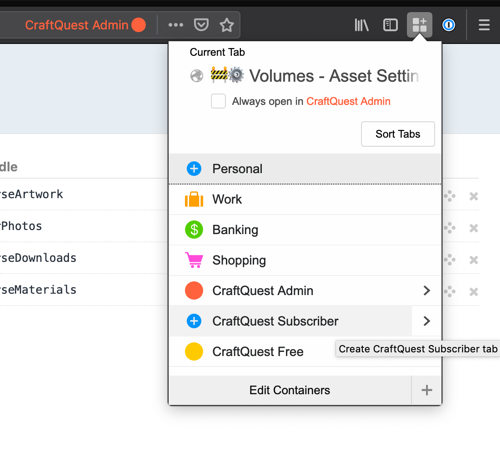Image resolution: width=500 pixels, height=460 pixels.
Task: Enable Always open in CraftQuest Admin checkbox
Action: [x=218, y=101]
